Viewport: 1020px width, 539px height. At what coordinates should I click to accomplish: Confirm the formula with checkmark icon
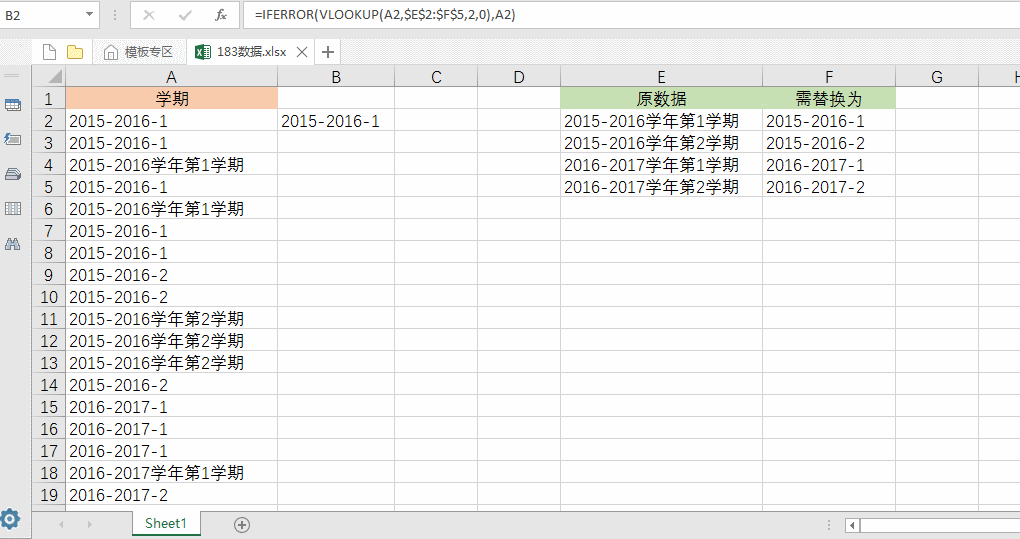[x=185, y=15]
